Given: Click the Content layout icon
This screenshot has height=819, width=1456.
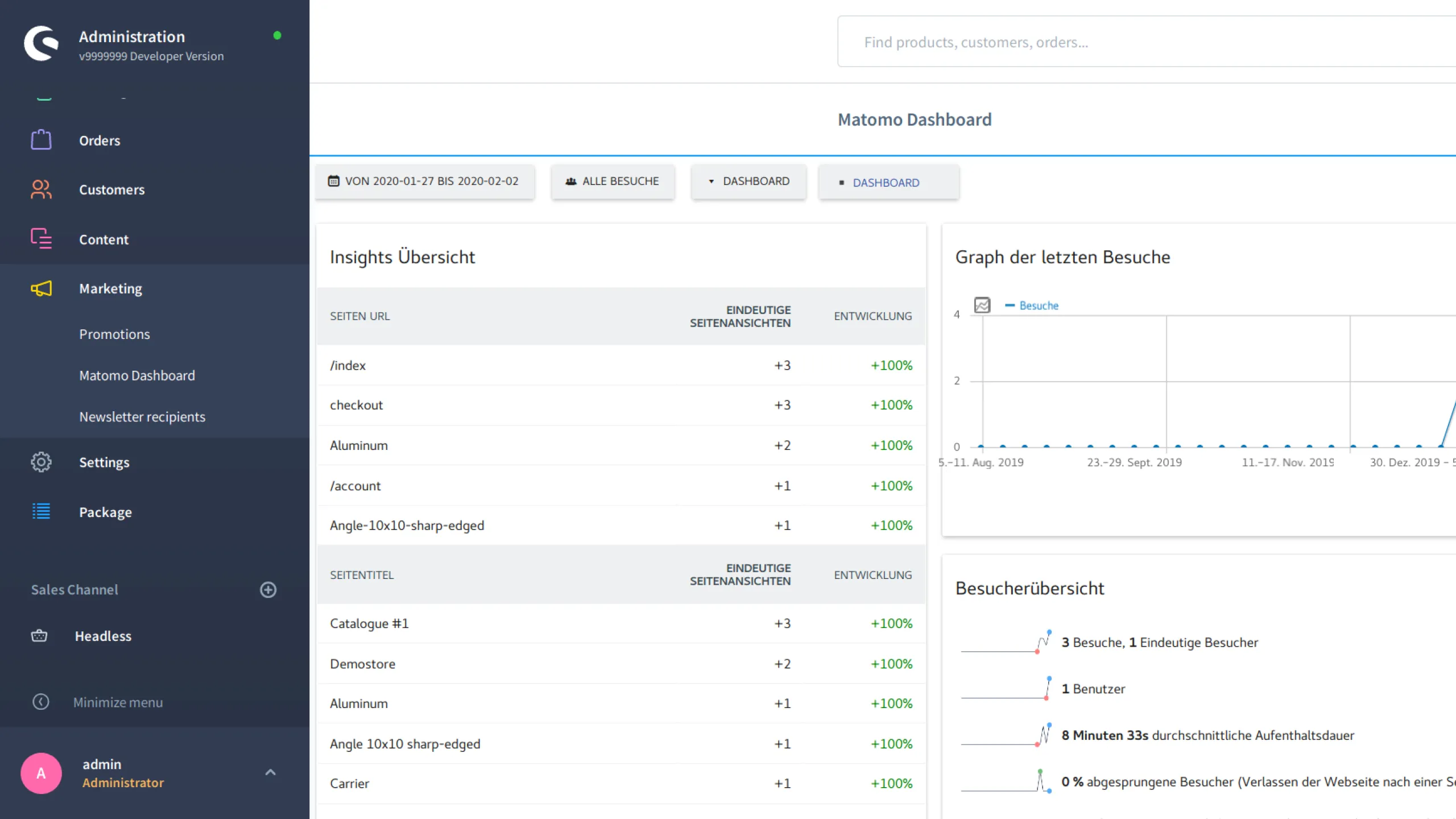Looking at the screenshot, I should click(41, 239).
